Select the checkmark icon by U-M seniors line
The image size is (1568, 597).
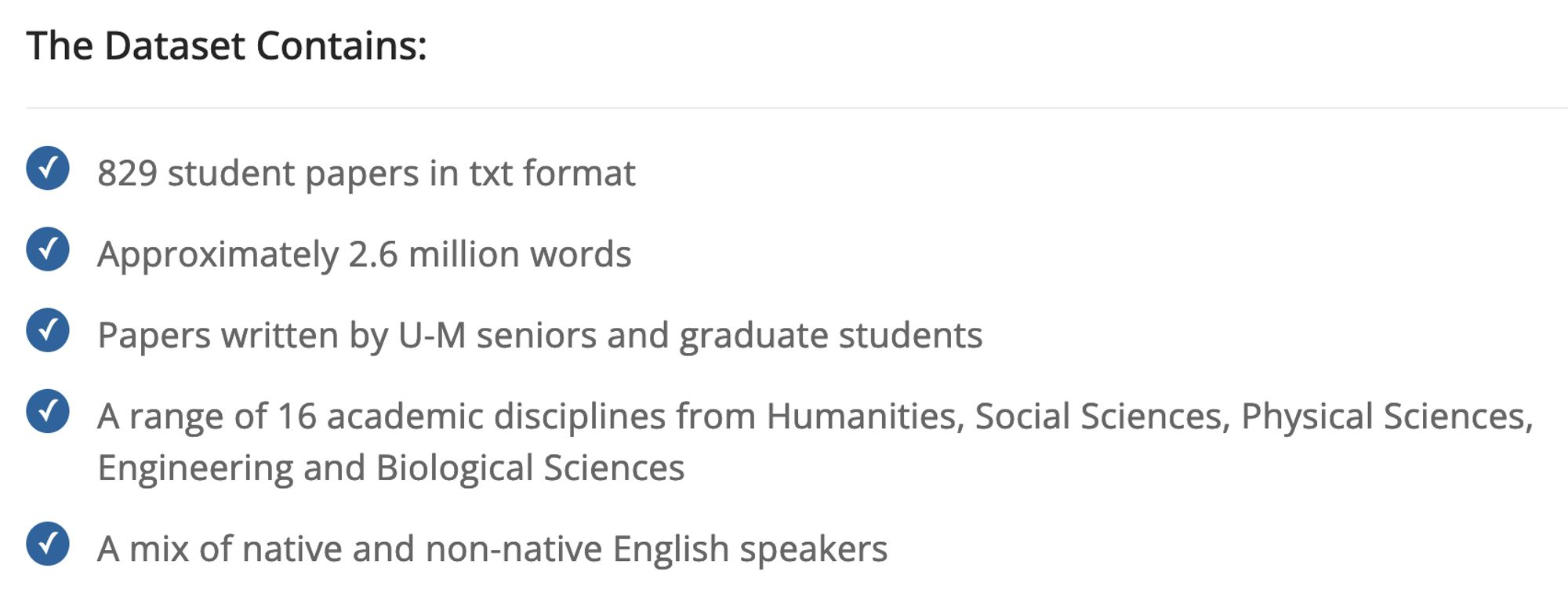pyautogui.click(x=48, y=329)
